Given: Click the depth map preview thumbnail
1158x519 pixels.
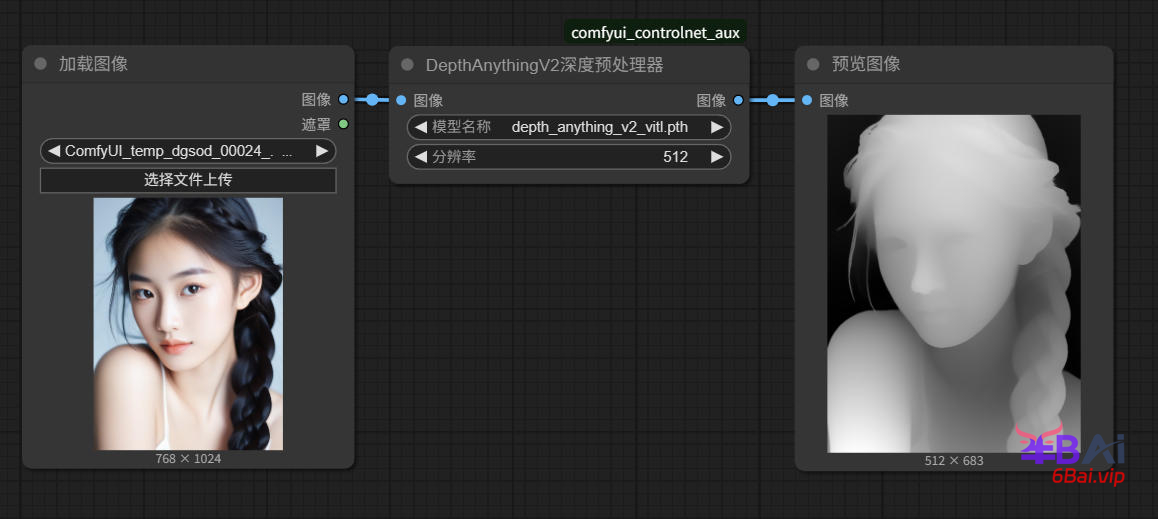Looking at the screenshot, I should pyautogui.click(x=953, y=283).
